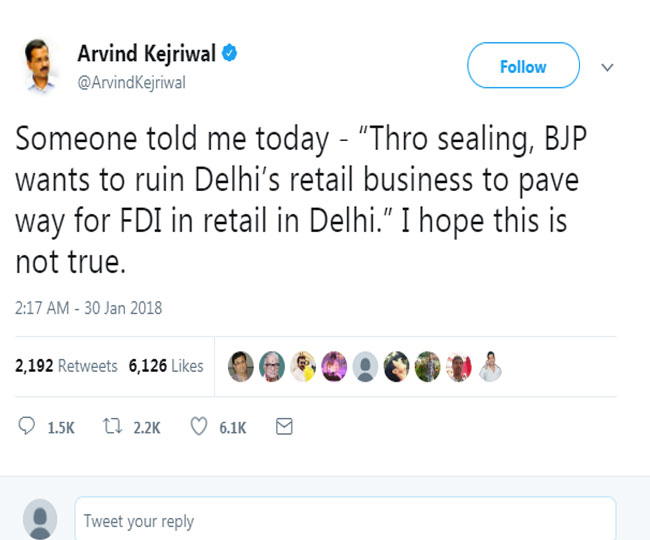Click the envelope direct message icon

(284, 427)
